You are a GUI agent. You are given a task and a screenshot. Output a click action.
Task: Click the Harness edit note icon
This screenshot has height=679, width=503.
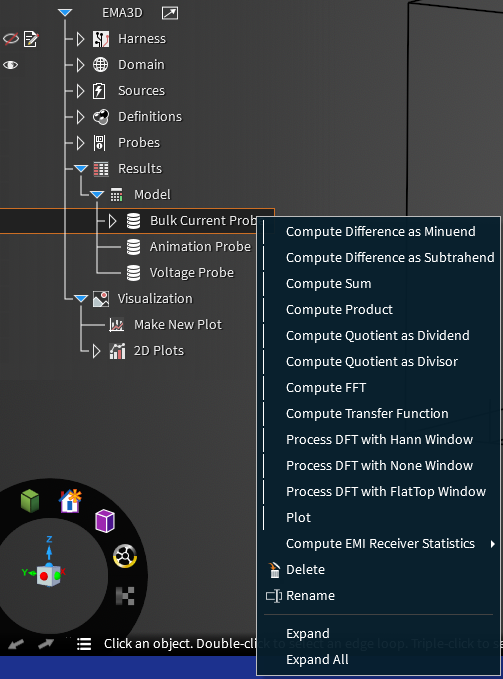(x=31, y=39)
